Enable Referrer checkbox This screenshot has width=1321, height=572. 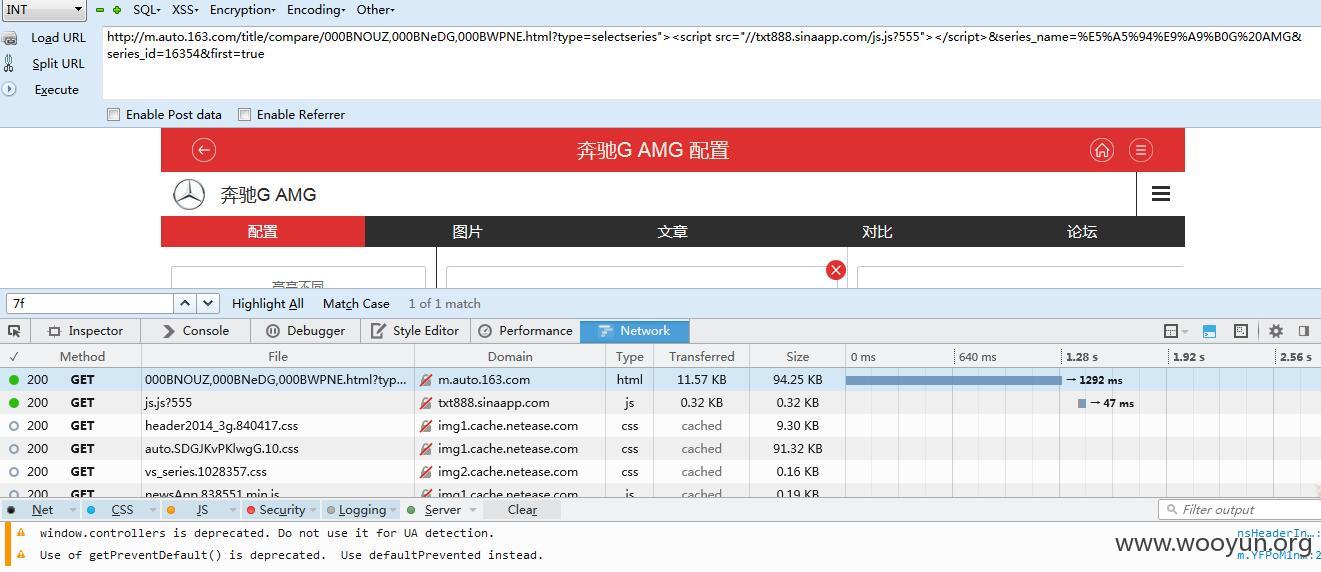(x=244, y=115)
